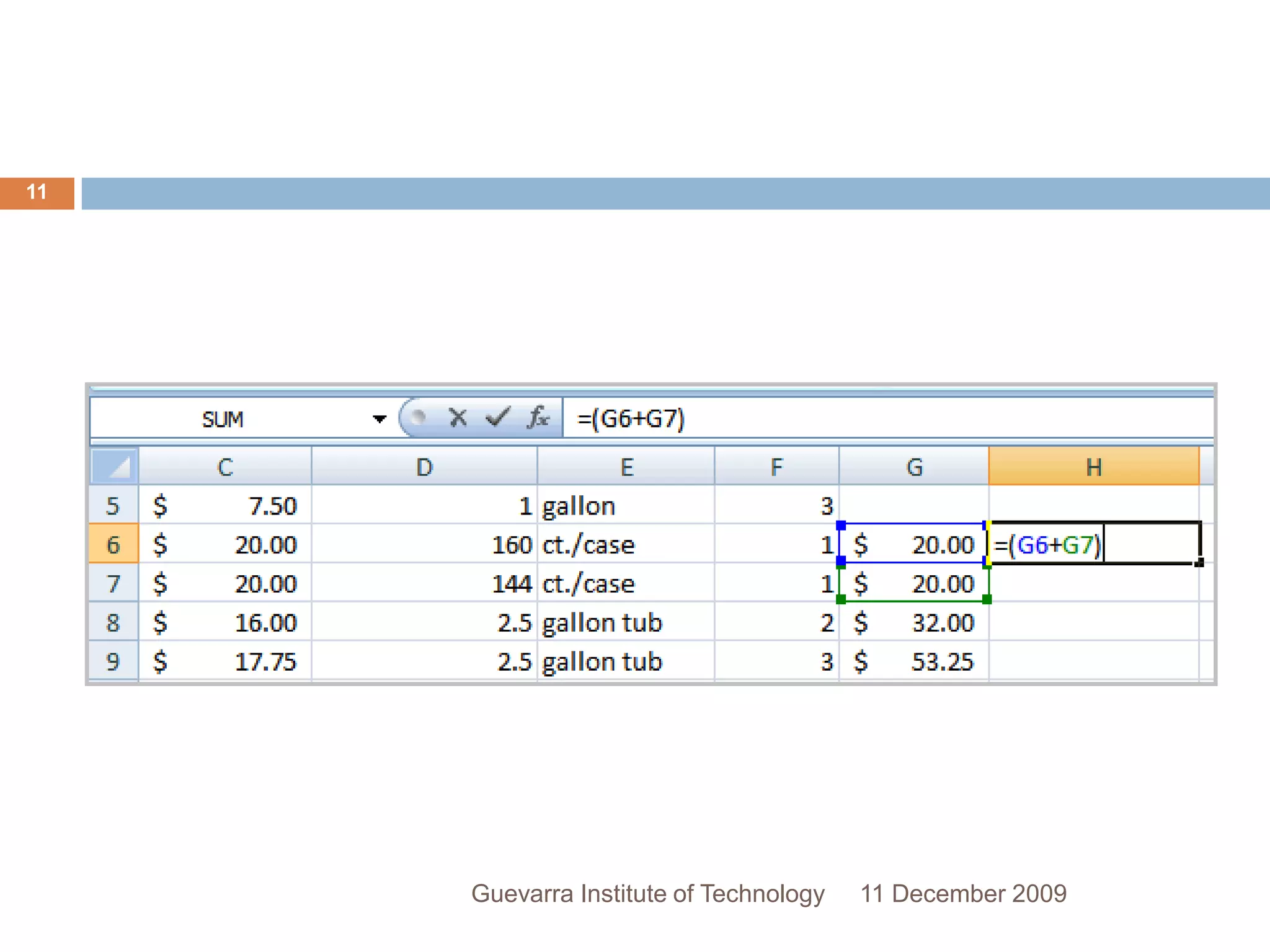Image resolution: width=1270 pixels, height=952 pixels.
Task: Click the Name Box showing SUM
Action: (223, 420)
